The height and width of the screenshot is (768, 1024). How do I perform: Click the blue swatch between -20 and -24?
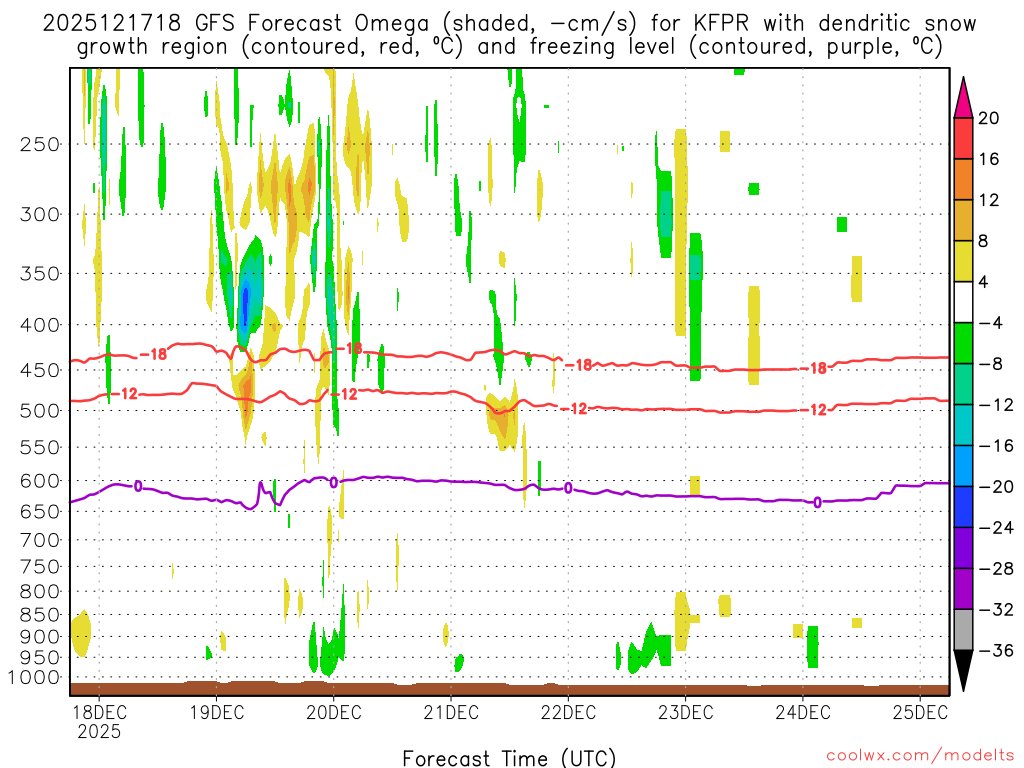coord(963,507)
